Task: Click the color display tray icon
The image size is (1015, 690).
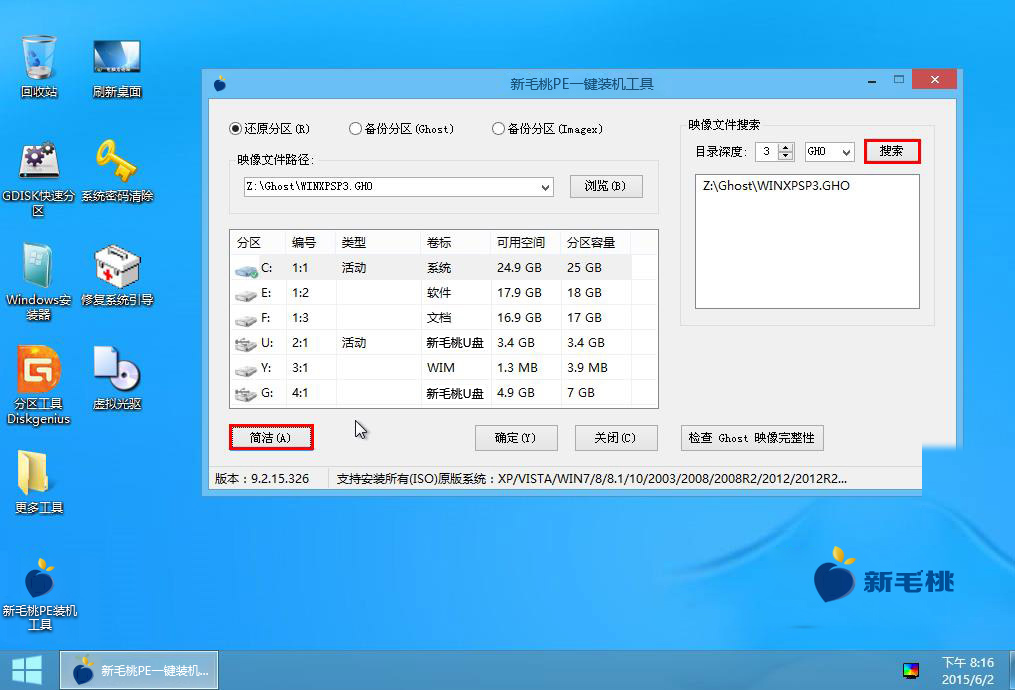Action: click(x=911, y=670)
